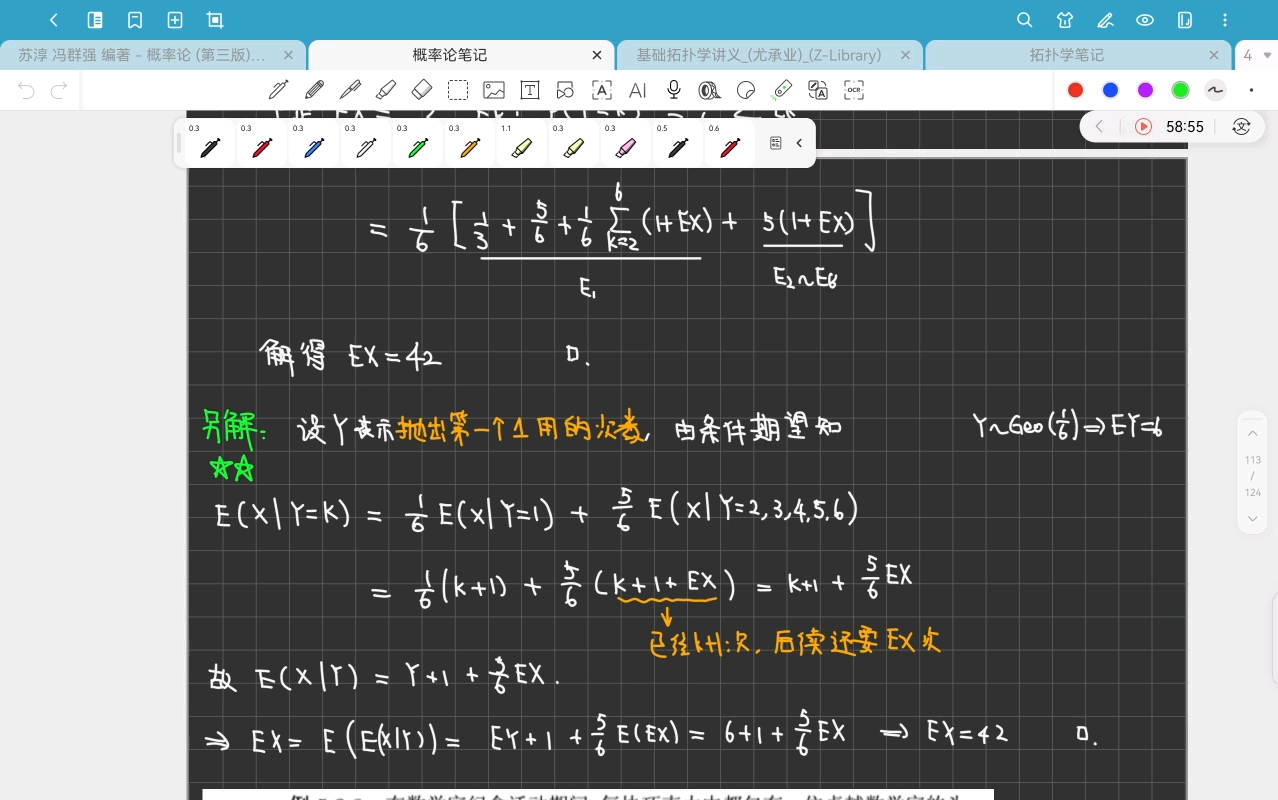Click the crop/fit page icon
Screen dimensions: 1278x800
215,20
